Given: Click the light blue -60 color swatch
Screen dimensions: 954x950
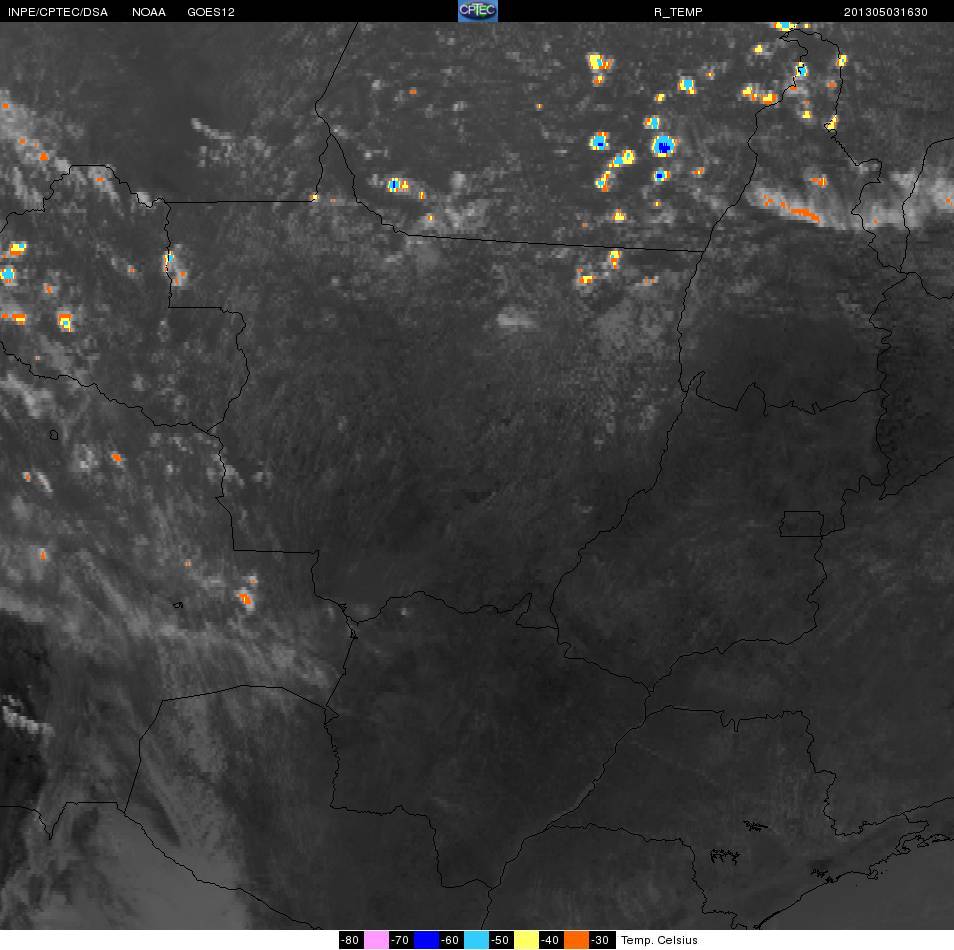Looking at the screenshot, I should click(x=476, y=940).
